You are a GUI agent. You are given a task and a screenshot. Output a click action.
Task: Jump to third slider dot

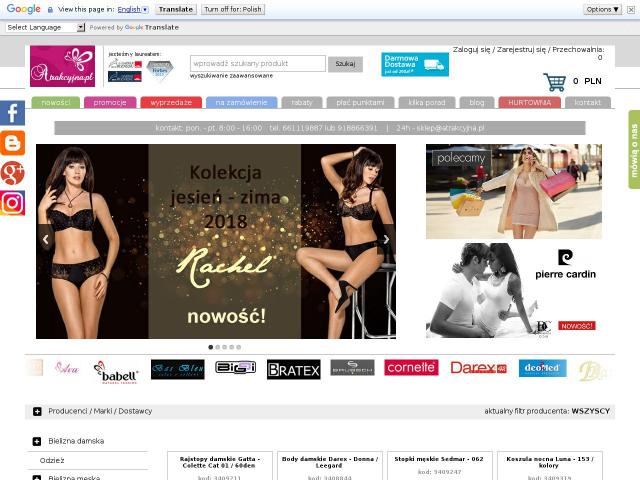(224, 347)
